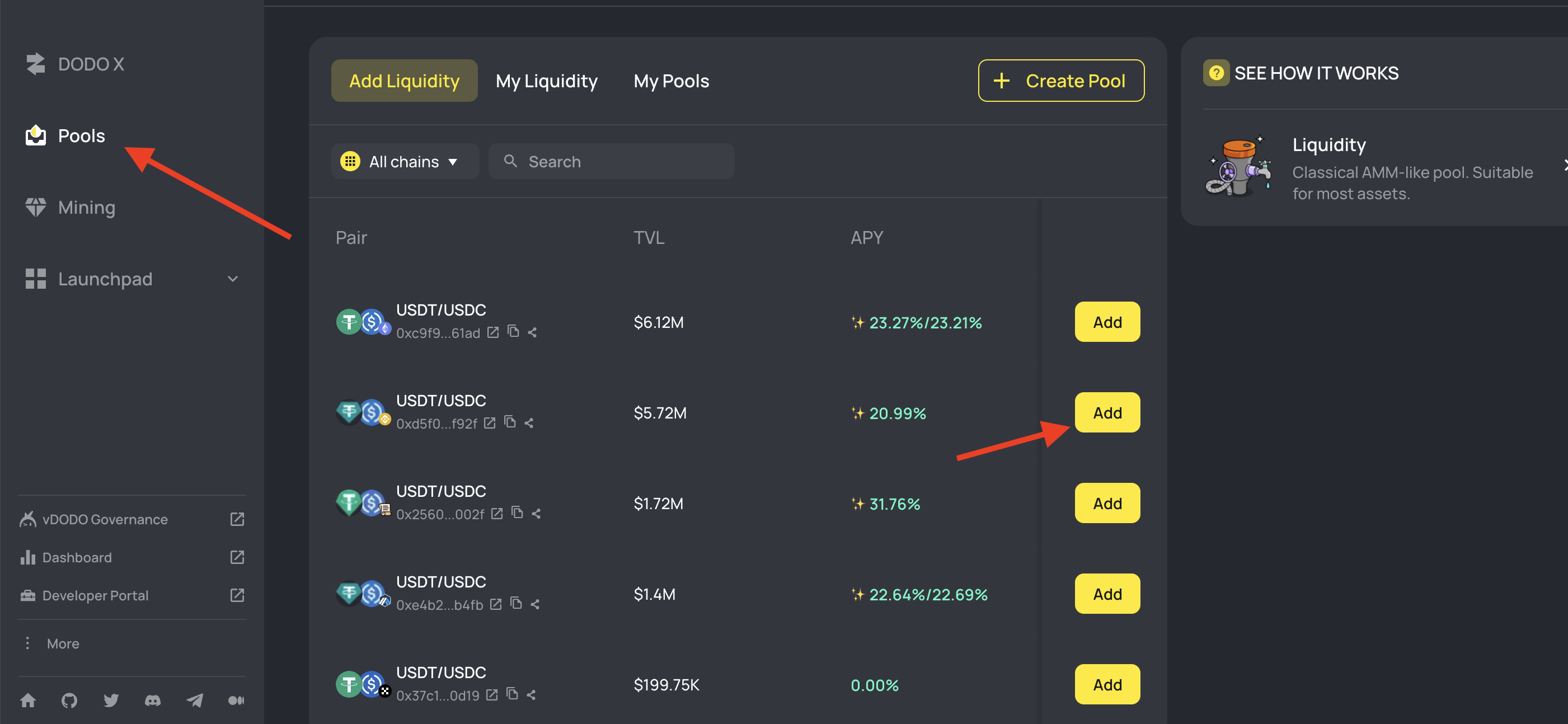Click the SEE HOW IT WORKS question icon
Screen dimensions: 1568x724
[x=1215, y=73]
